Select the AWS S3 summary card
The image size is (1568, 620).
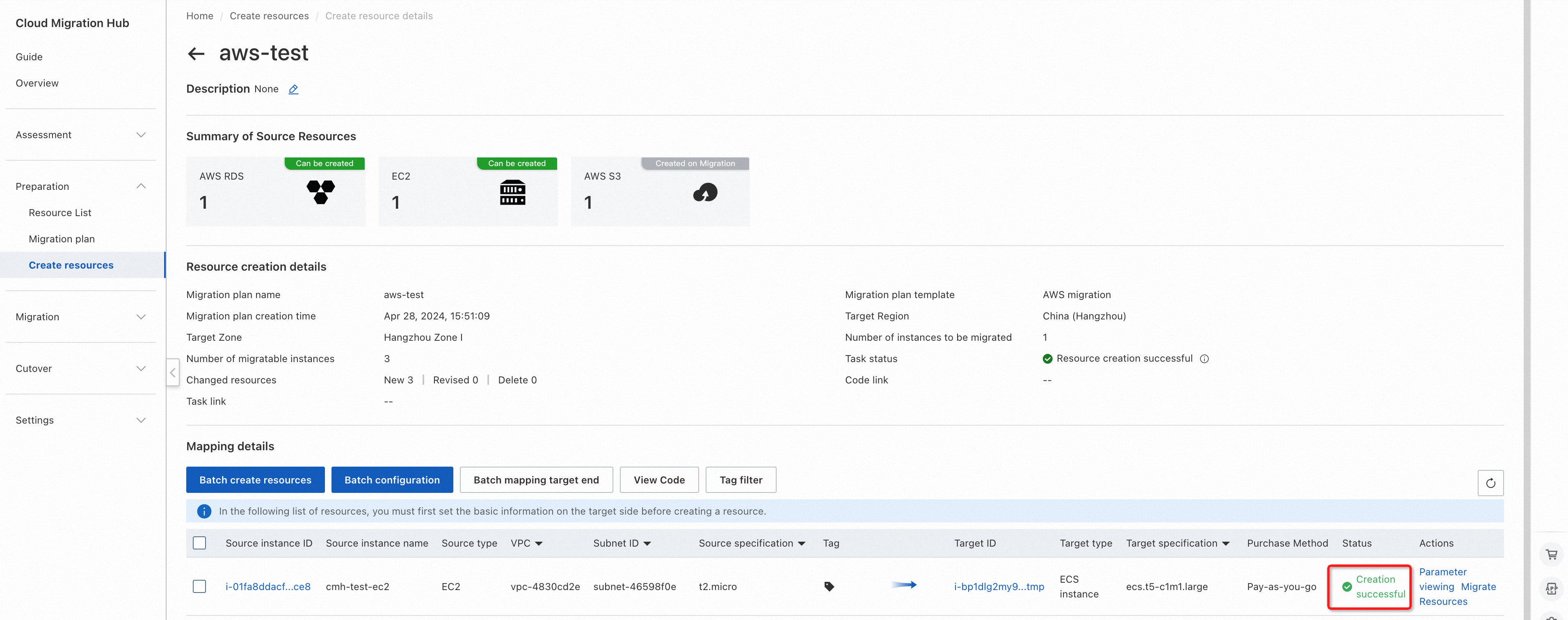pyautogui.click(x=661, y=191)
